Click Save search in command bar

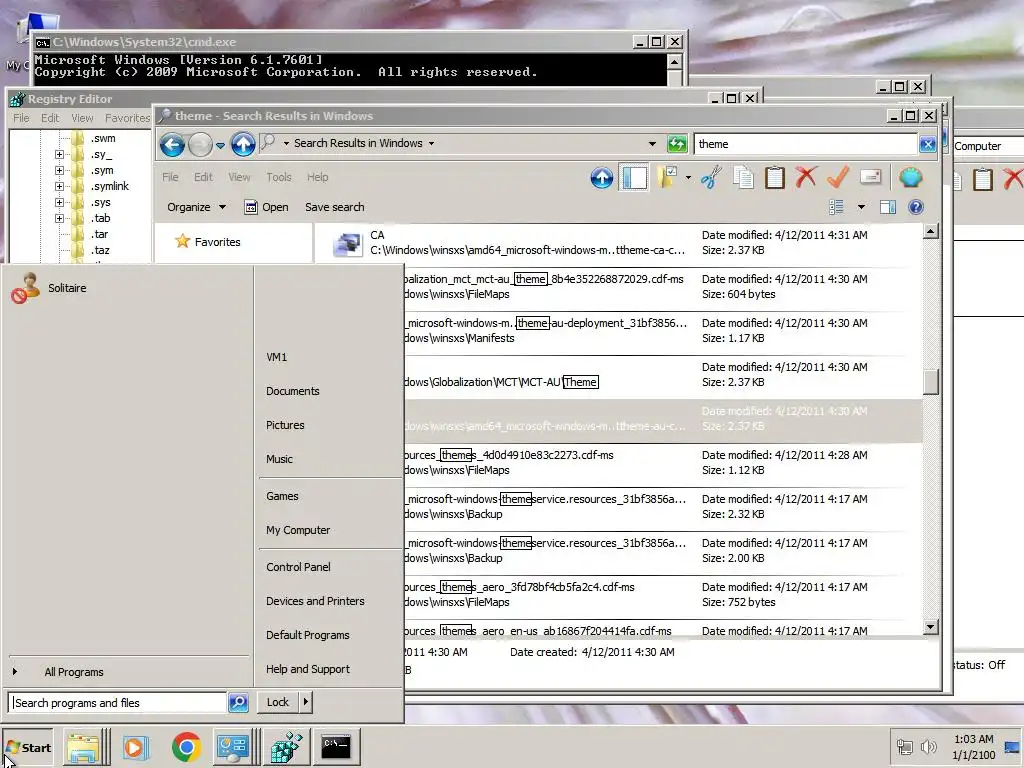coord(334,207)
